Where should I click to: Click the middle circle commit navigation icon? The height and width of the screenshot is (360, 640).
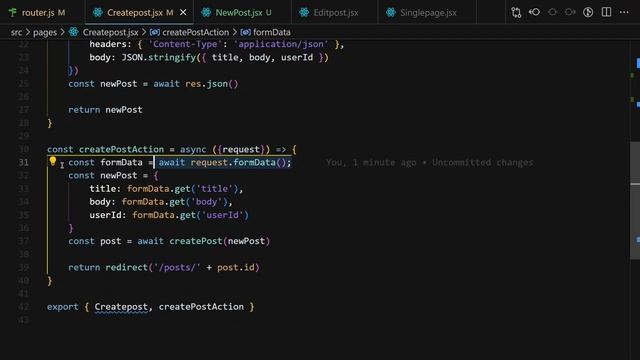click(x=552, y=12)
